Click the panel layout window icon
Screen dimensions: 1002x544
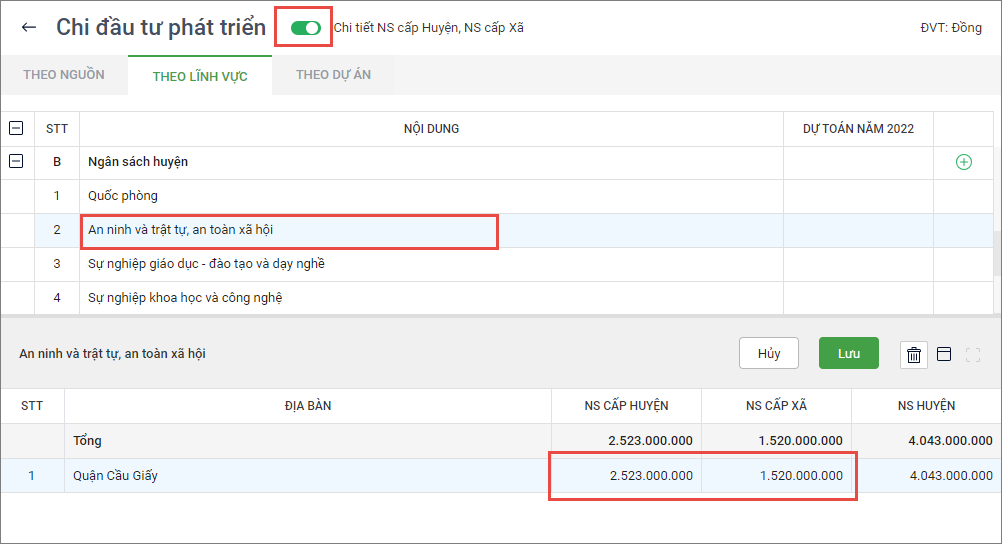click(943, 354)
